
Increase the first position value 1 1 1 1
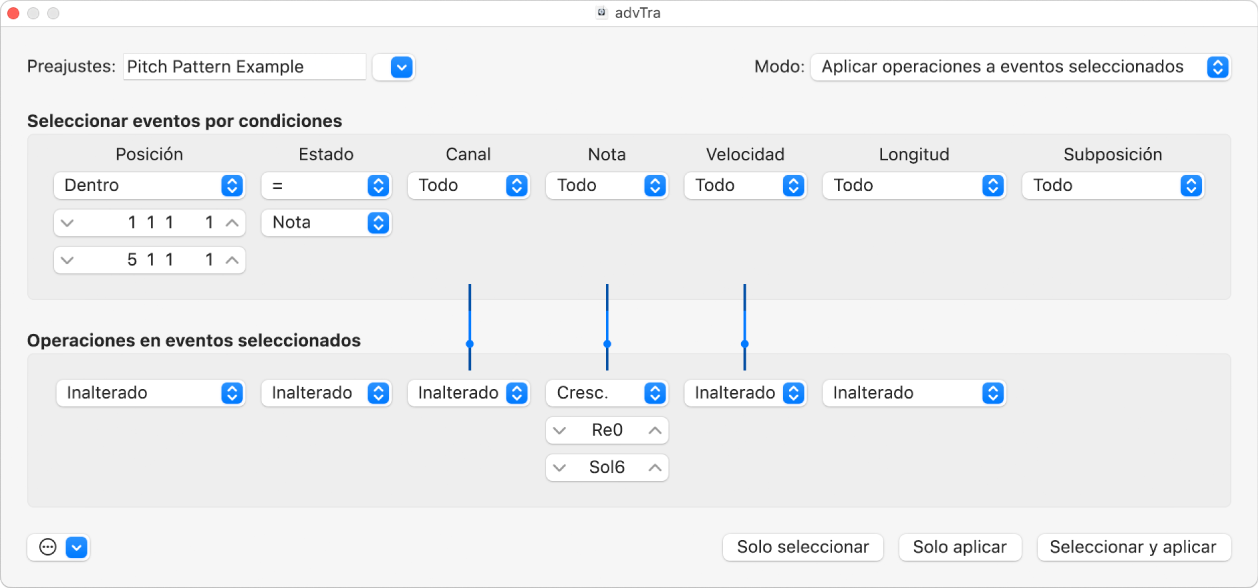(232, 223)
